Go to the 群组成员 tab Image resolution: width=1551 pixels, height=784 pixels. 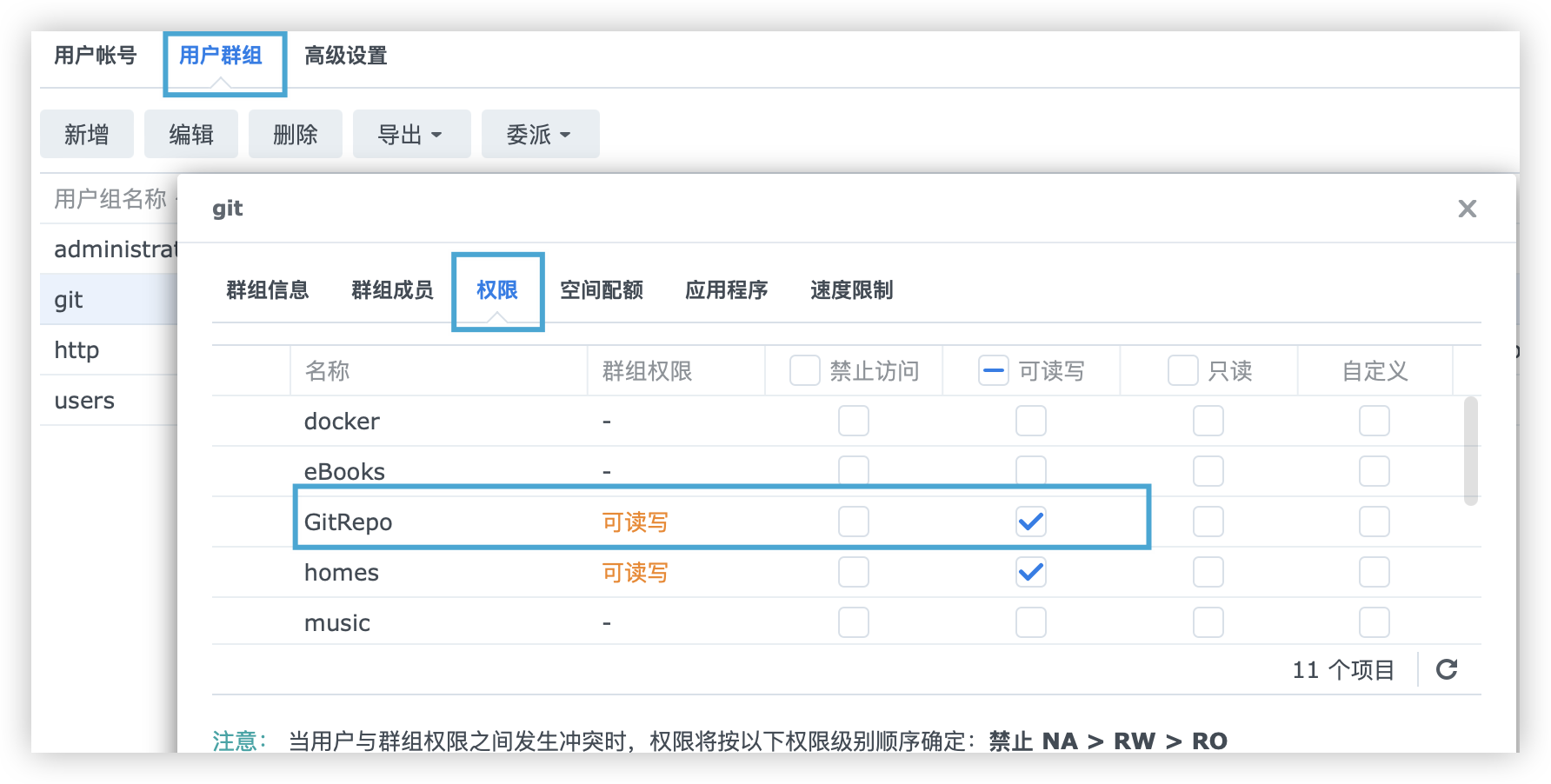click(x=392, y=290)
